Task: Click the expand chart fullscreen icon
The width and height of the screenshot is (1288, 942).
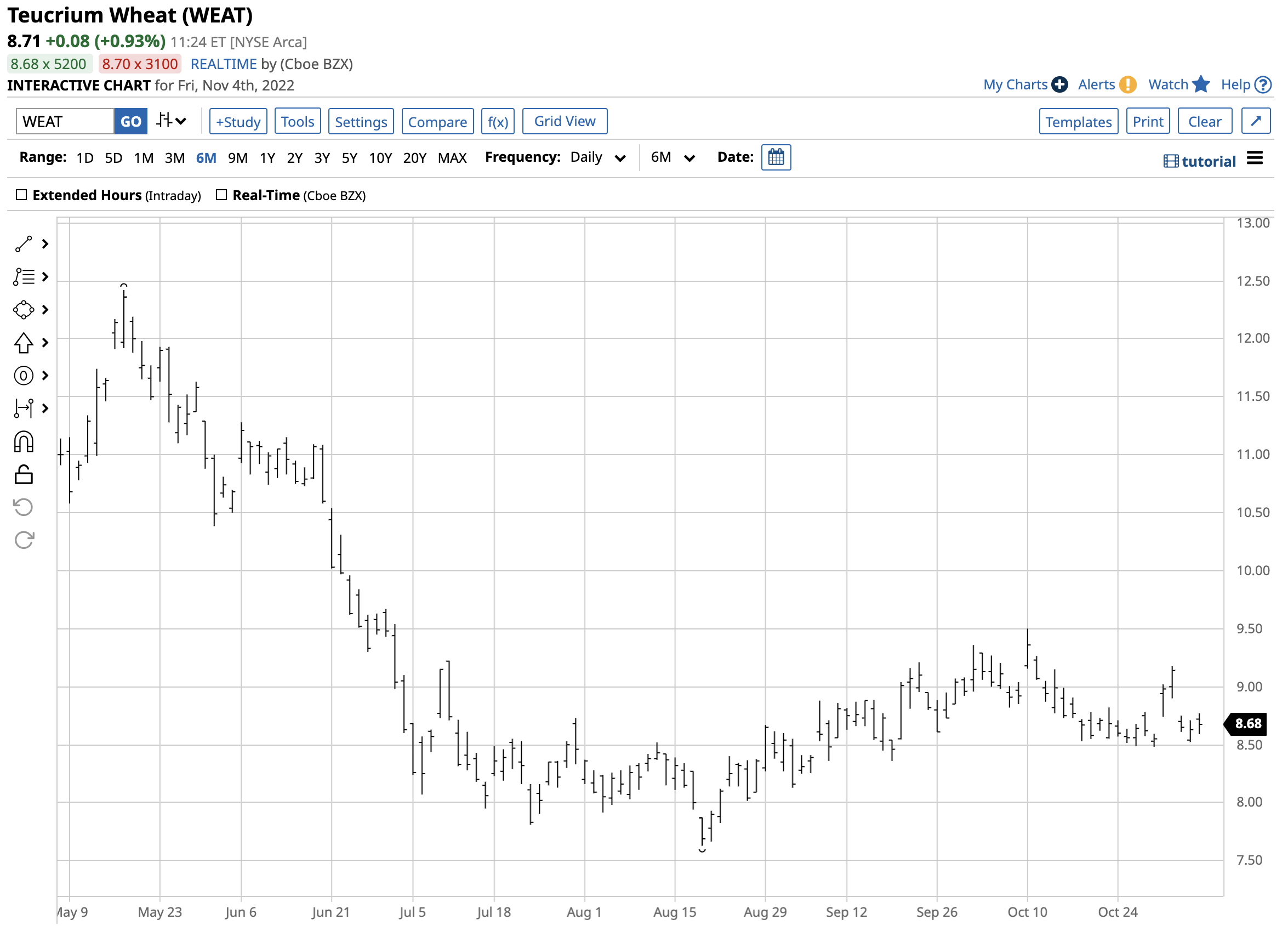Action: tap(1256, 122)
